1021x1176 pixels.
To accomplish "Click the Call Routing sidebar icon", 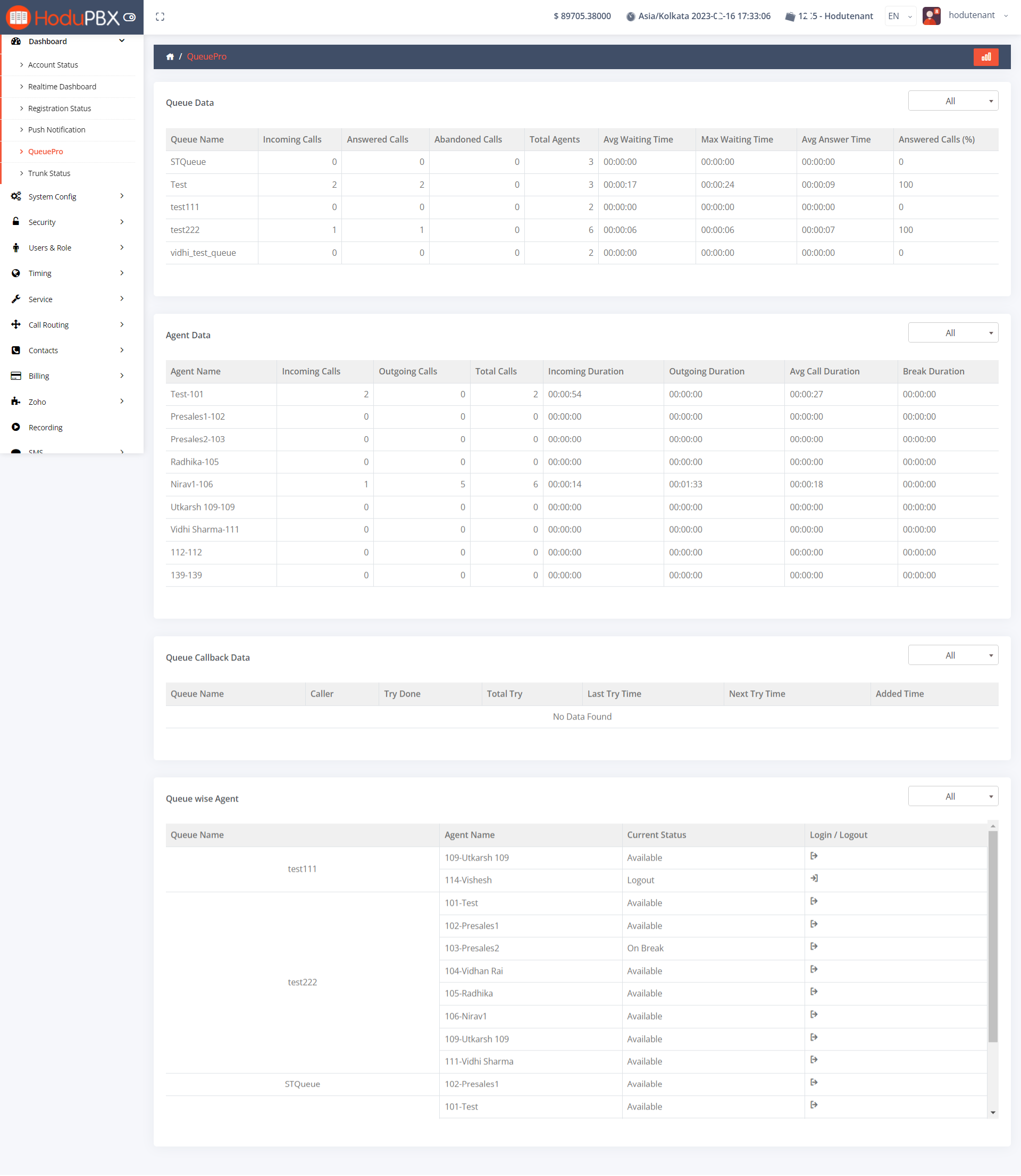I will (16, 324).
